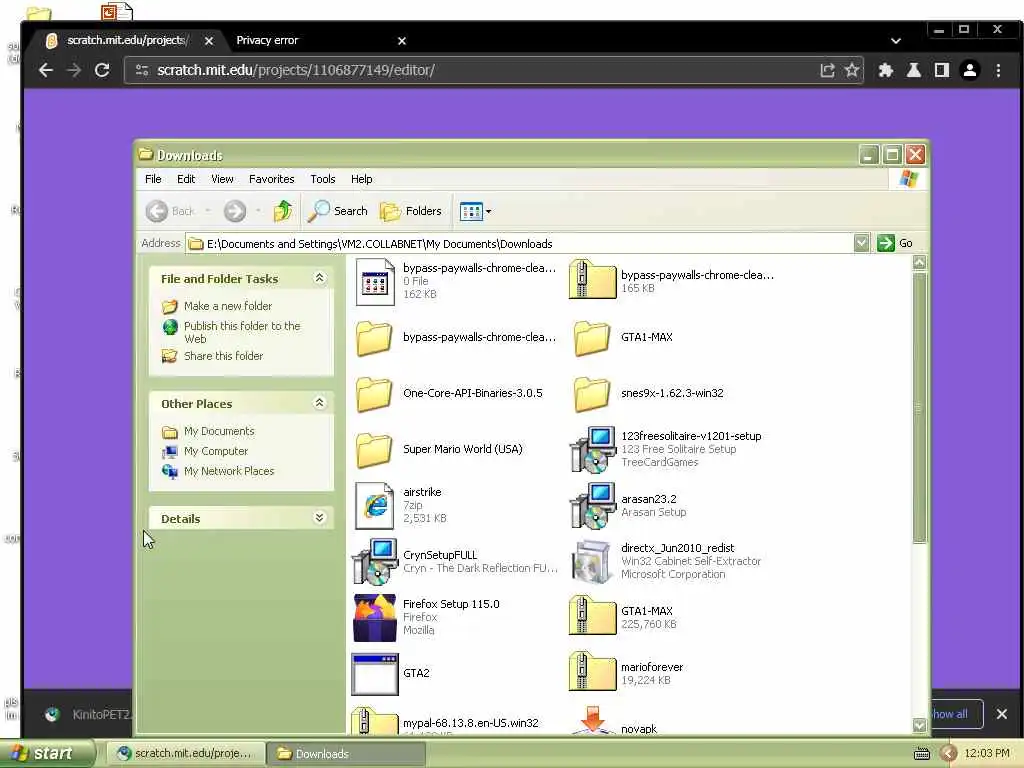Bookmark the page with the star icon
Image resolution: width=1024 pixels, height=768 pixels.
click(x=852, y=70)
